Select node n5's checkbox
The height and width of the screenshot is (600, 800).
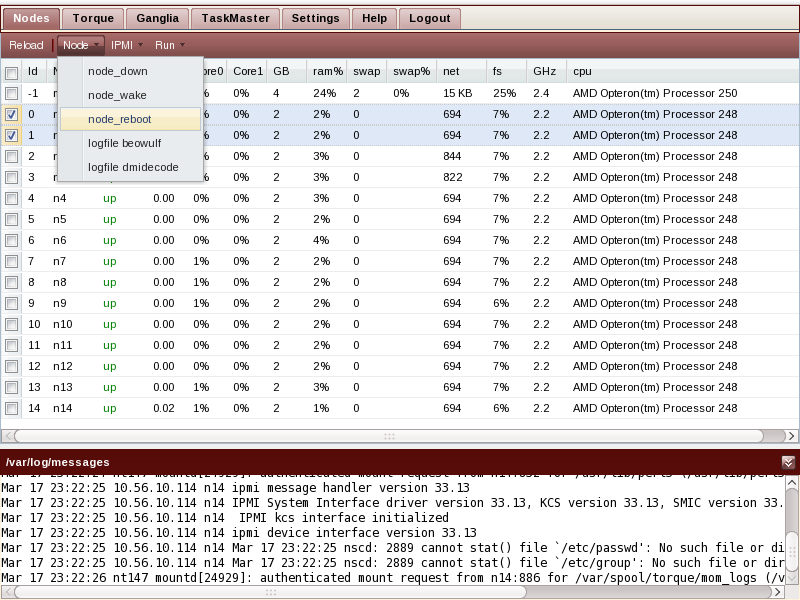click(11, 219)
